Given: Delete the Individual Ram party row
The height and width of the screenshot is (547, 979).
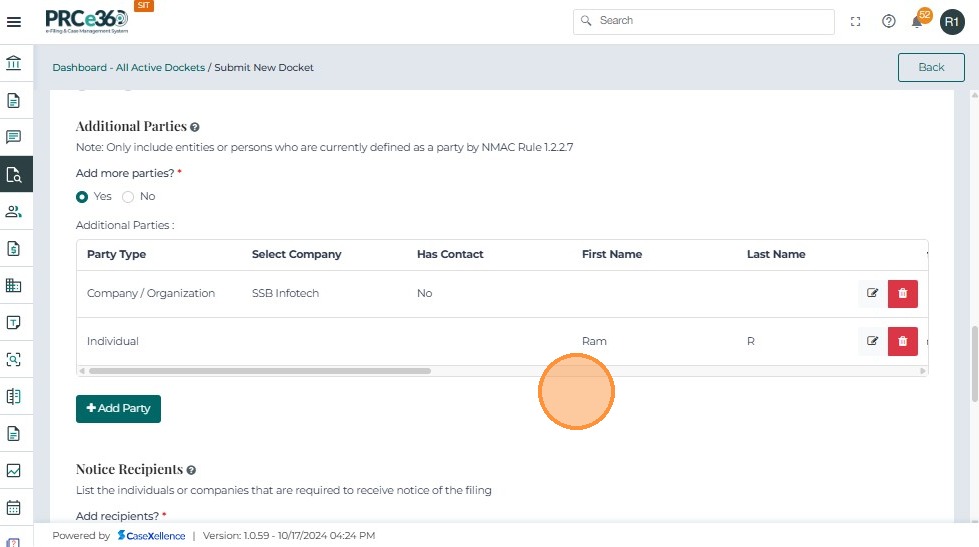Looking at the screenshot, I should point(902,341).
